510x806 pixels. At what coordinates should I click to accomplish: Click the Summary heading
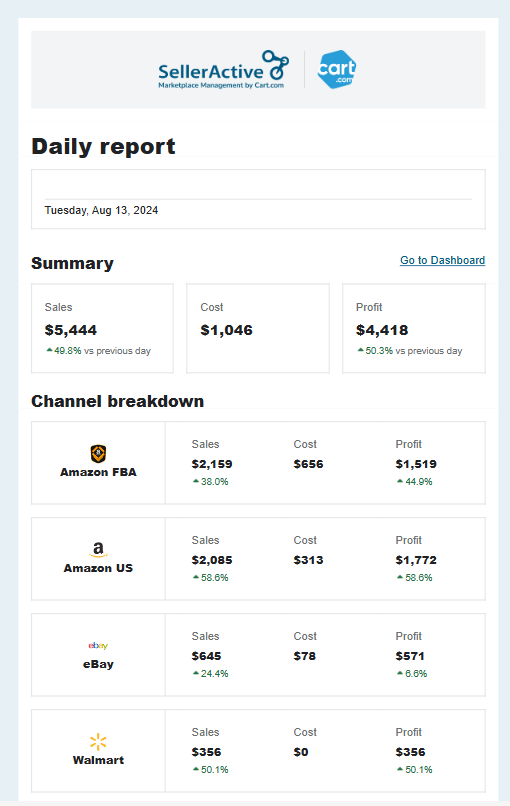72,263
